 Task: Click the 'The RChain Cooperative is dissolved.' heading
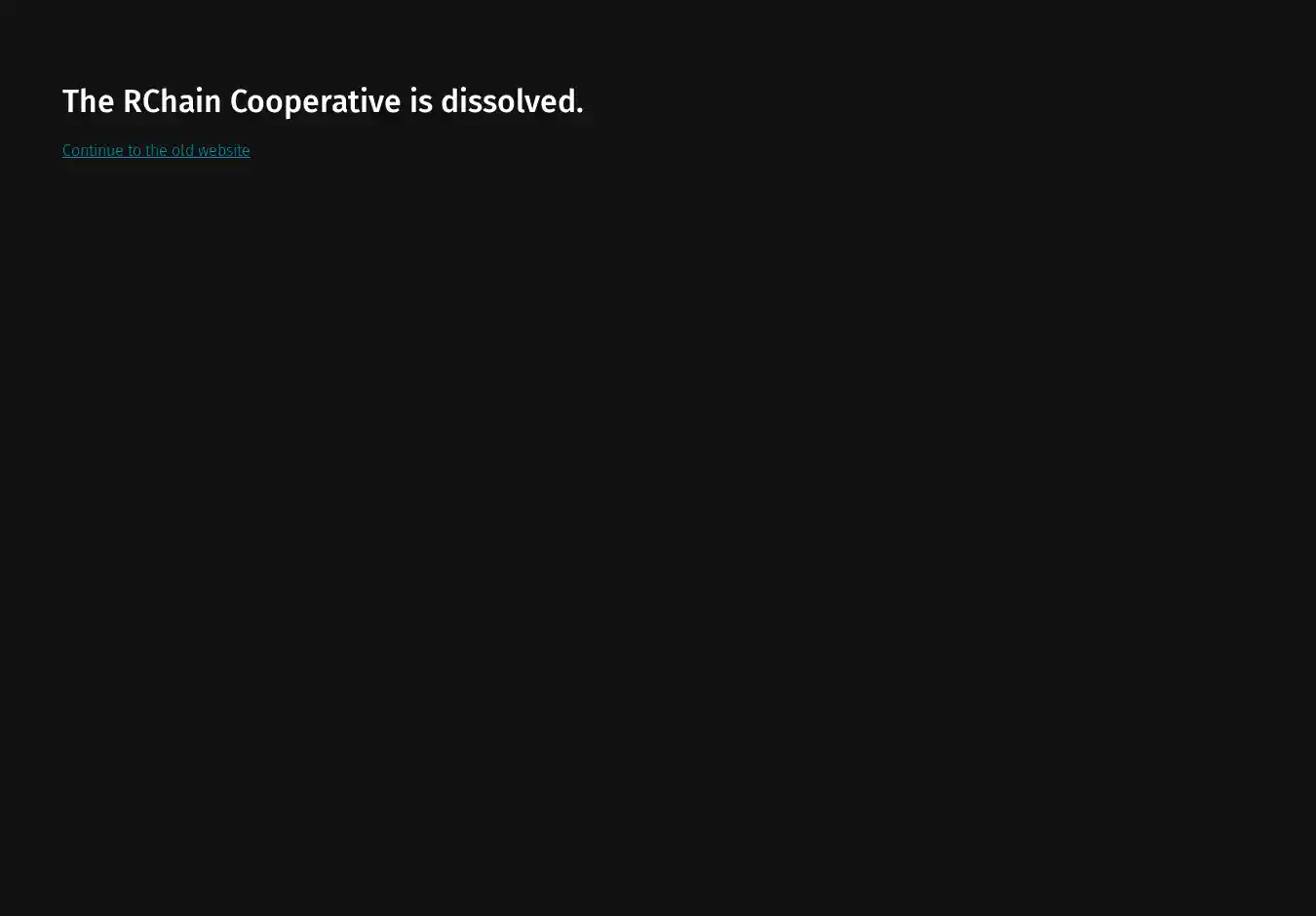[x=323, y=101]
